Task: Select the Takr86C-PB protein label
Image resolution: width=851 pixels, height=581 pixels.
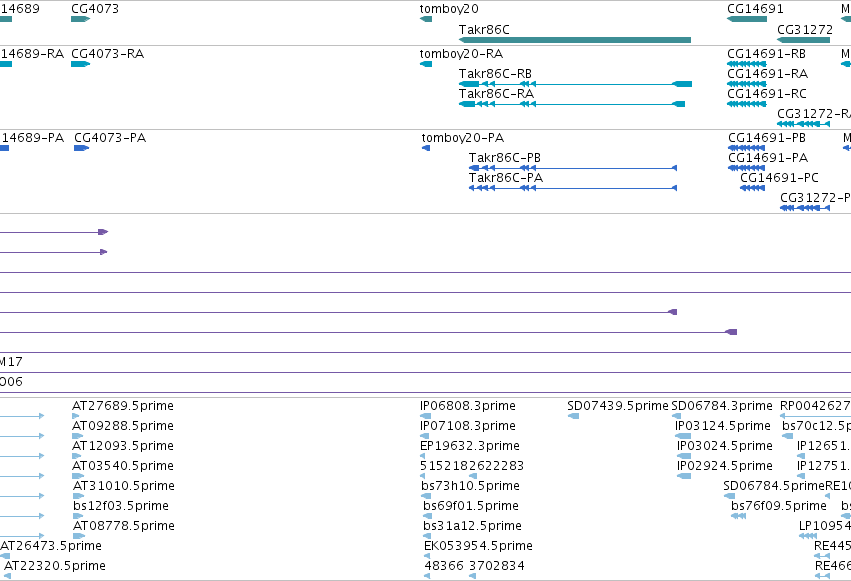Action: [505, 158]
